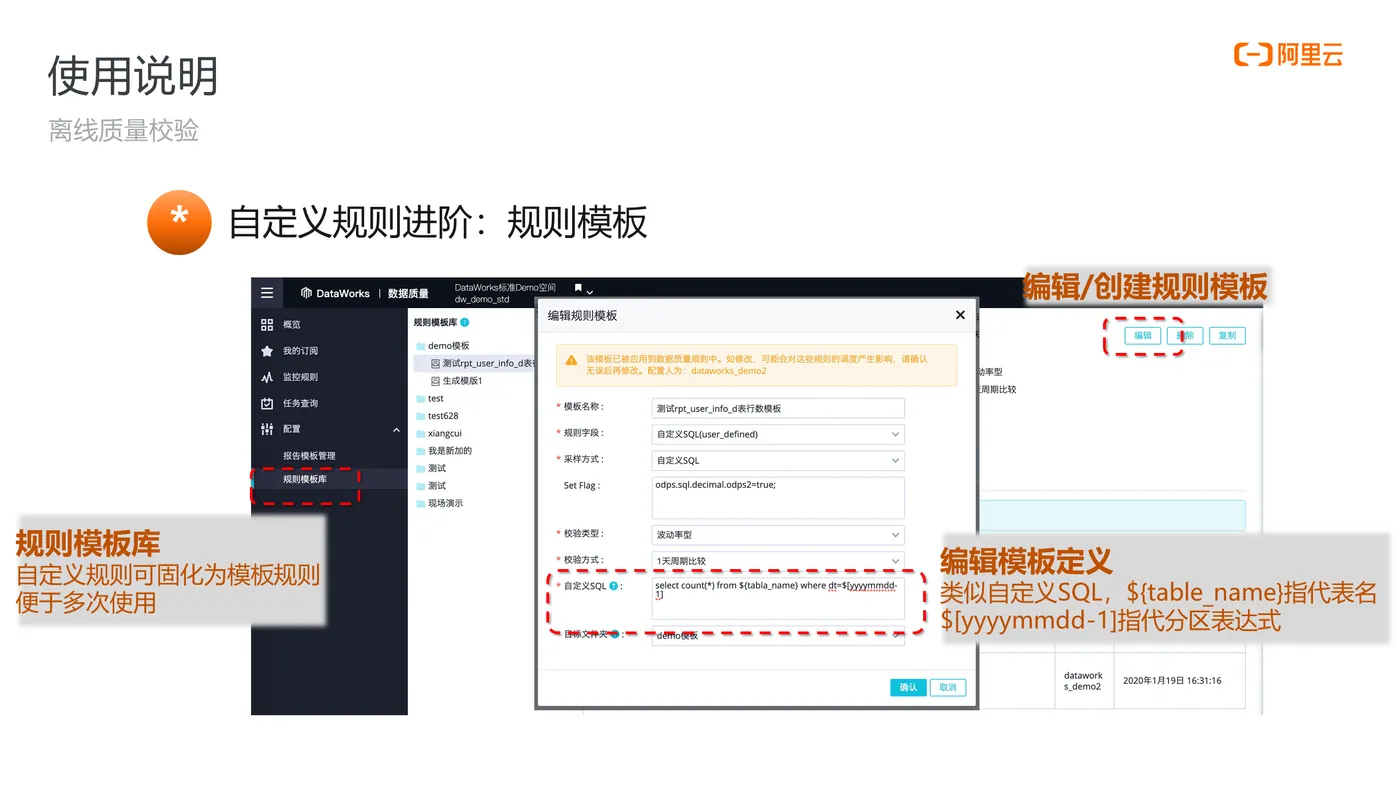Click the 自定义SQL text area
This screenshot has width=1400, height=788.
pos(778,598)
